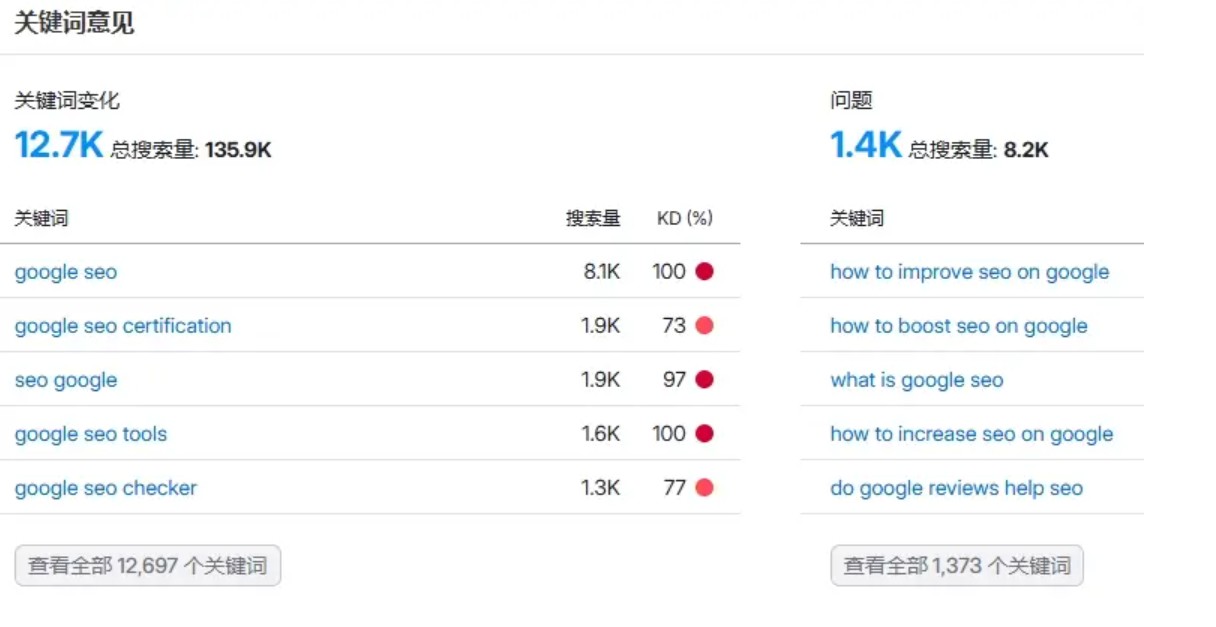The height and width of the screenshot is (627, 1216).
Task: Open 'how to increase seo on google' question
Action: 971,434
